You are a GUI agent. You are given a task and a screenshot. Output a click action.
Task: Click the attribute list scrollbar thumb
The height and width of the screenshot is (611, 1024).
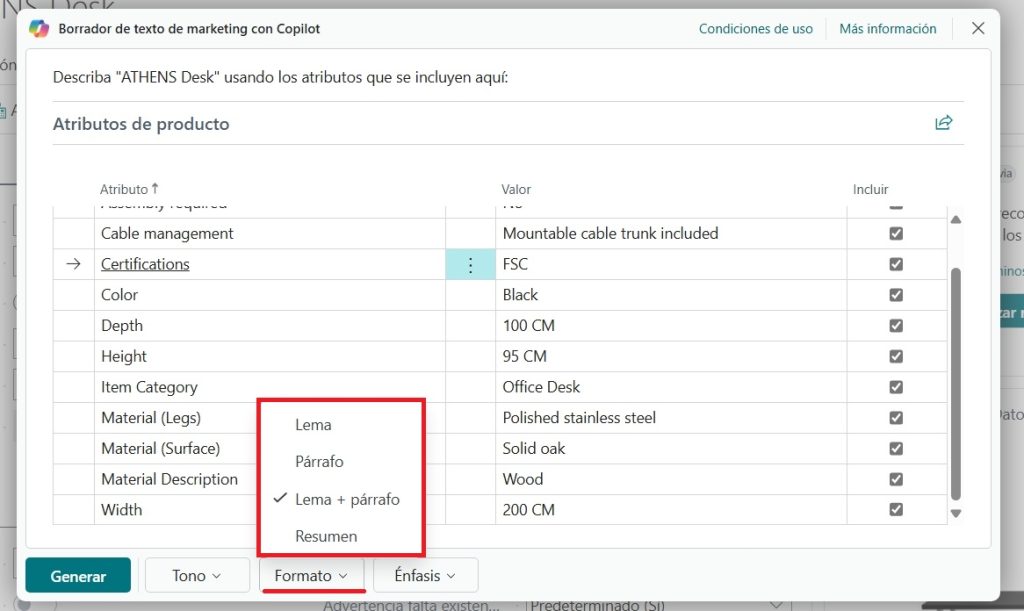point(955,384)
